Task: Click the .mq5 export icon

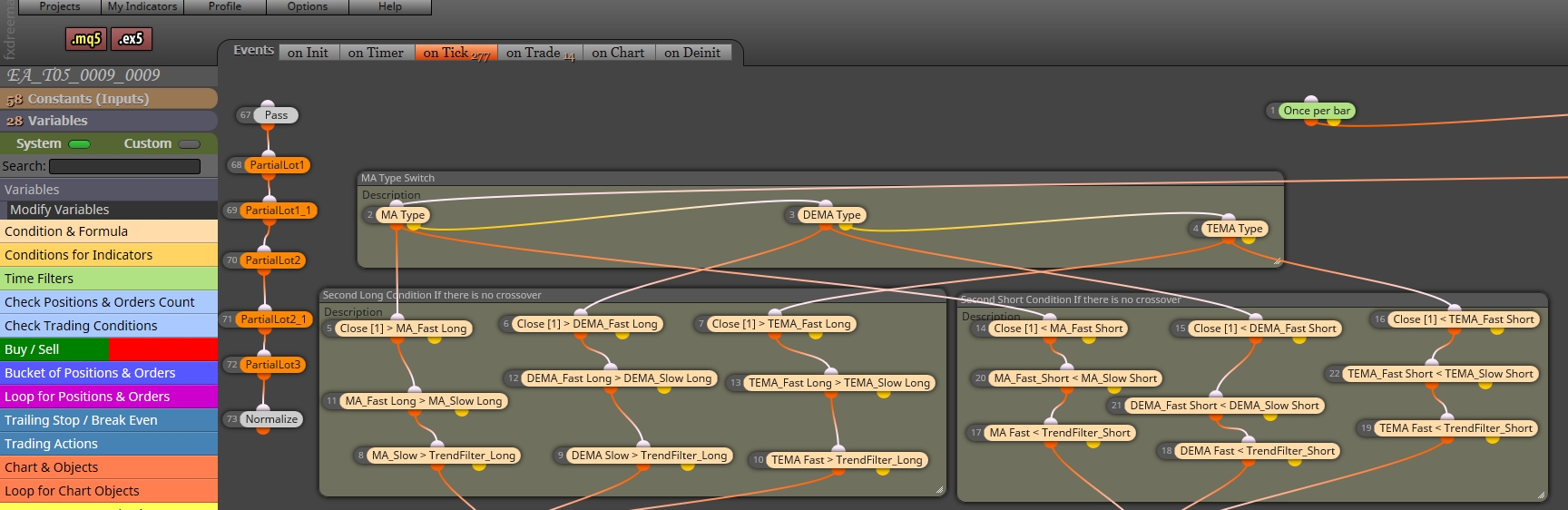Action: point(86,39)
